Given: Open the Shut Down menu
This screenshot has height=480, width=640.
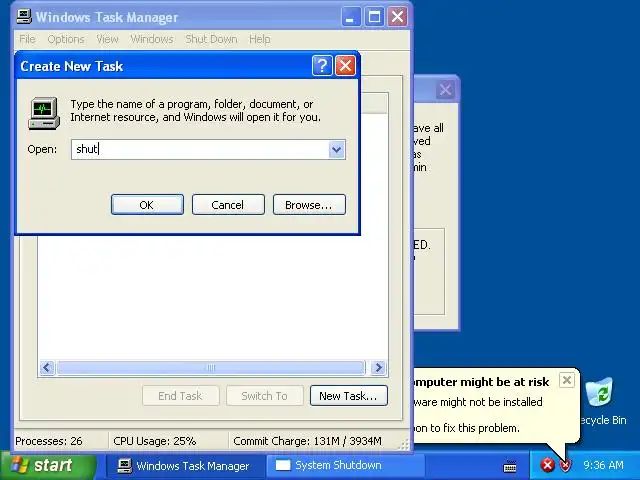Looking at the screenshot, I should point(211,39).
